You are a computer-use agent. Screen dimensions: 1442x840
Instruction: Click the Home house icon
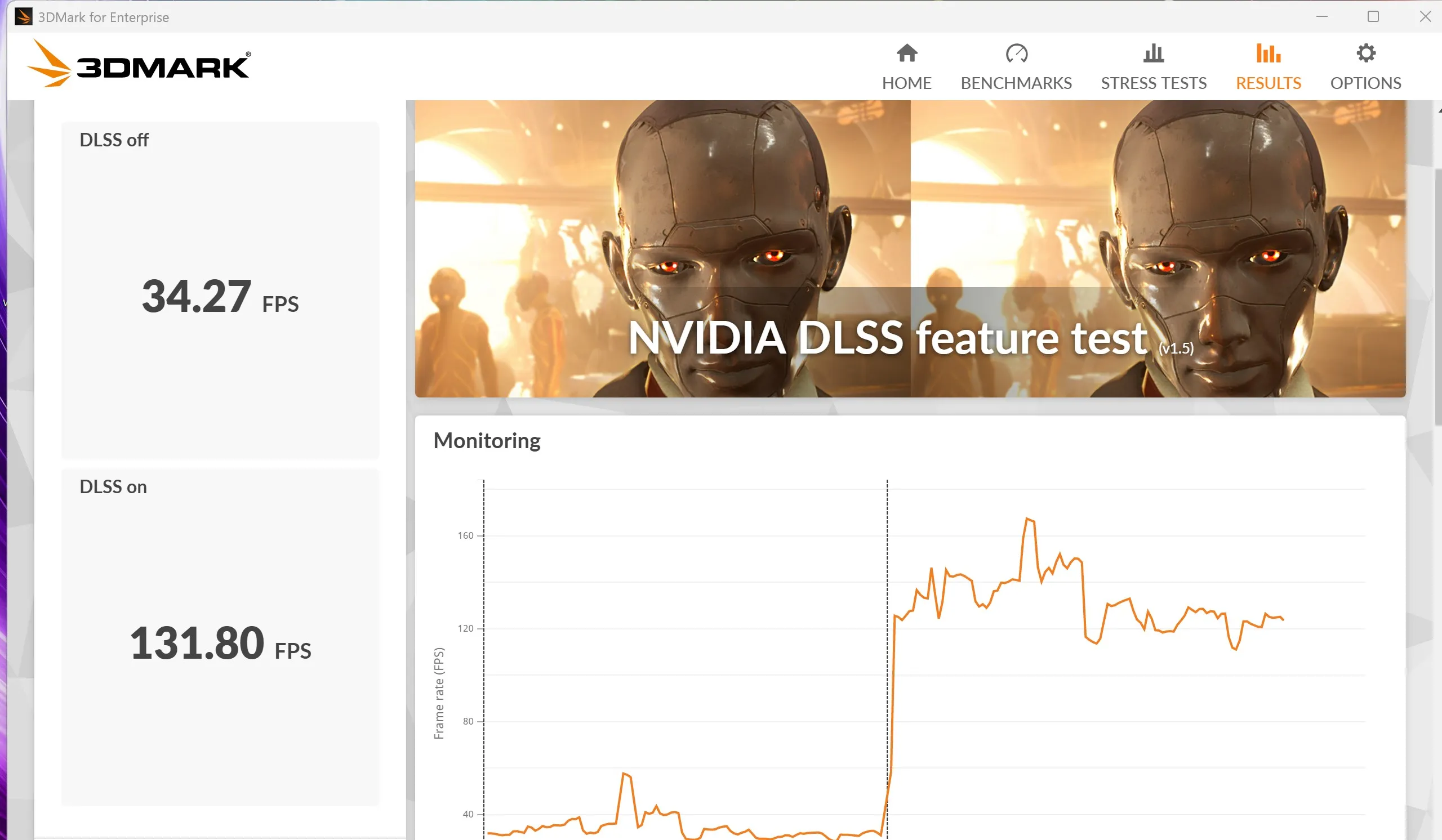click(x=907, y=53)
